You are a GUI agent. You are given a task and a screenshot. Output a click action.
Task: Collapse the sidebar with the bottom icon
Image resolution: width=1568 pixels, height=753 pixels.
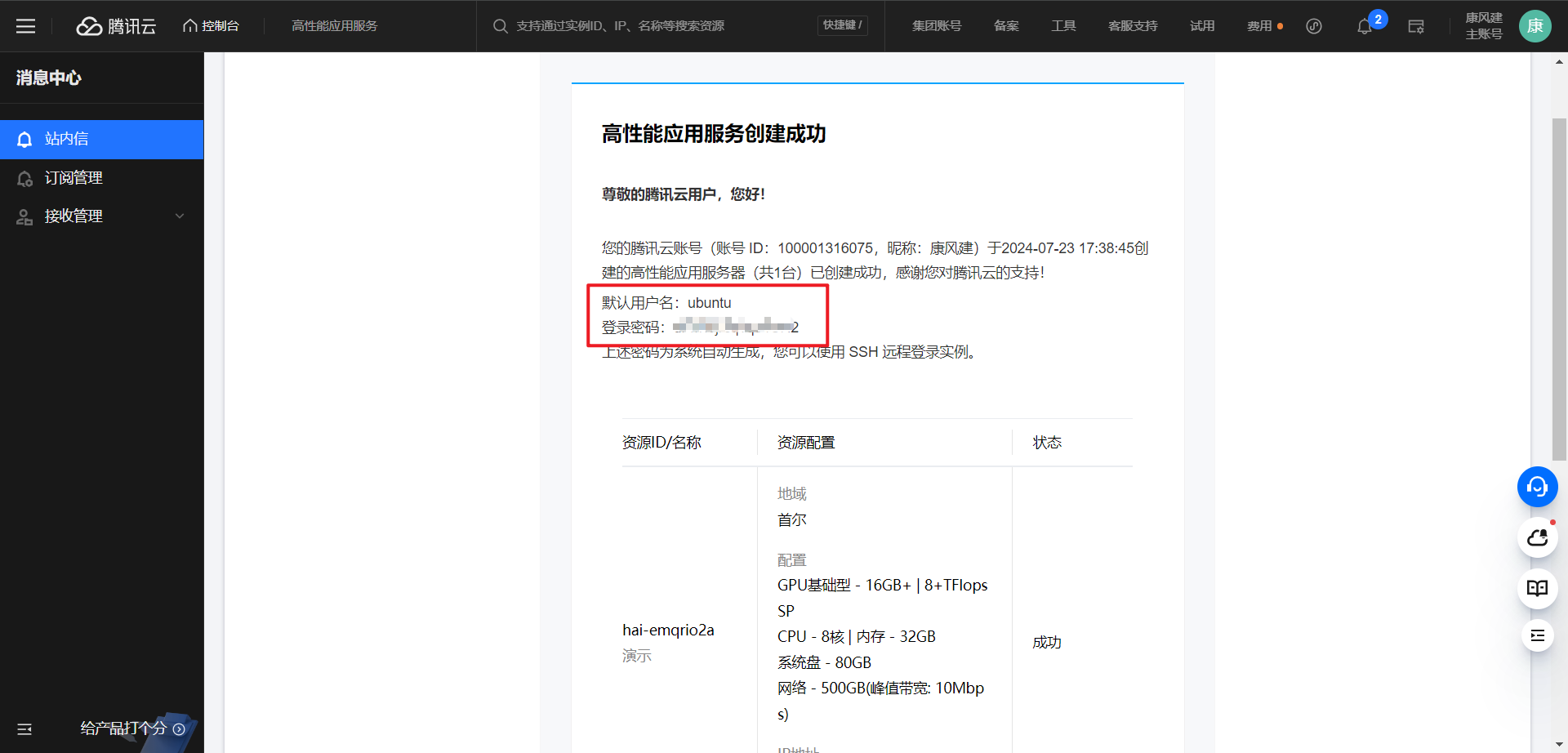[x=24, y=729]
